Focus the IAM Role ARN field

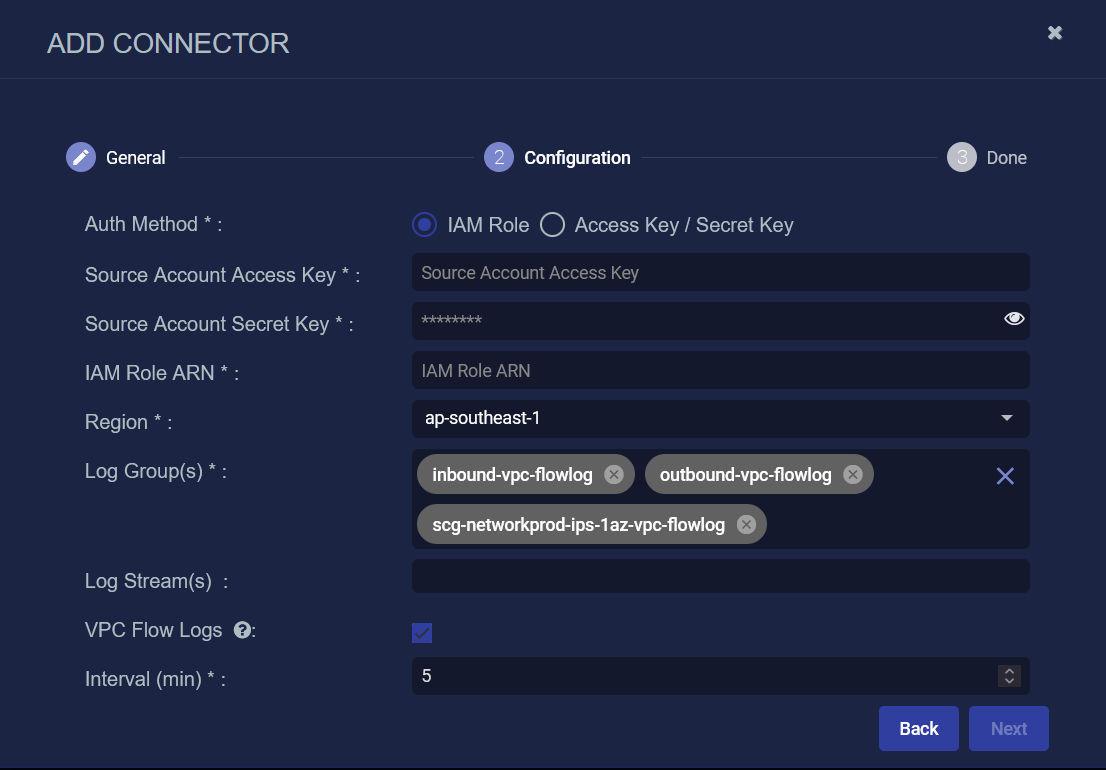720,370
